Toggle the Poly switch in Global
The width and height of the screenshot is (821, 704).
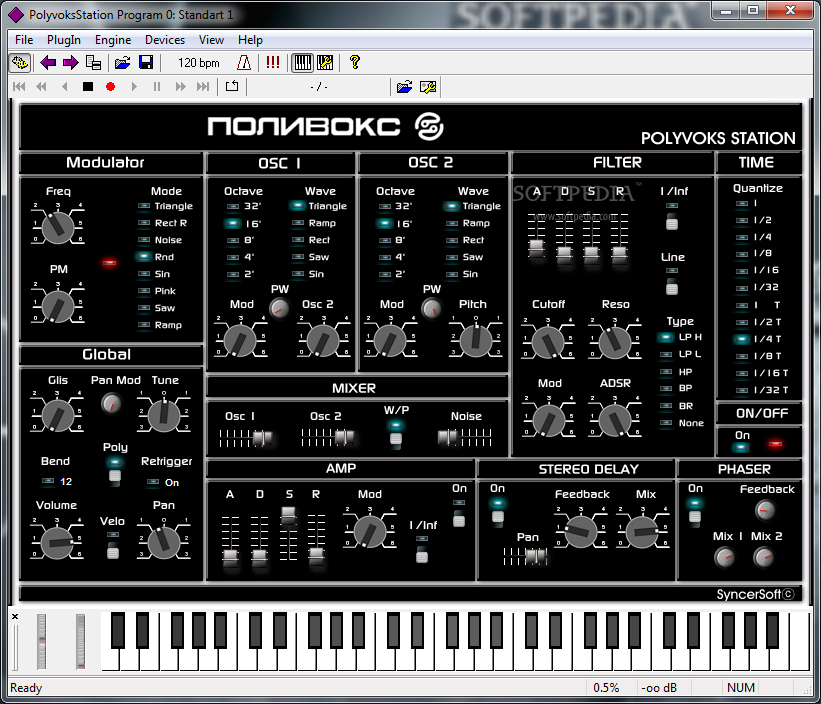click(x=115, y=471)
